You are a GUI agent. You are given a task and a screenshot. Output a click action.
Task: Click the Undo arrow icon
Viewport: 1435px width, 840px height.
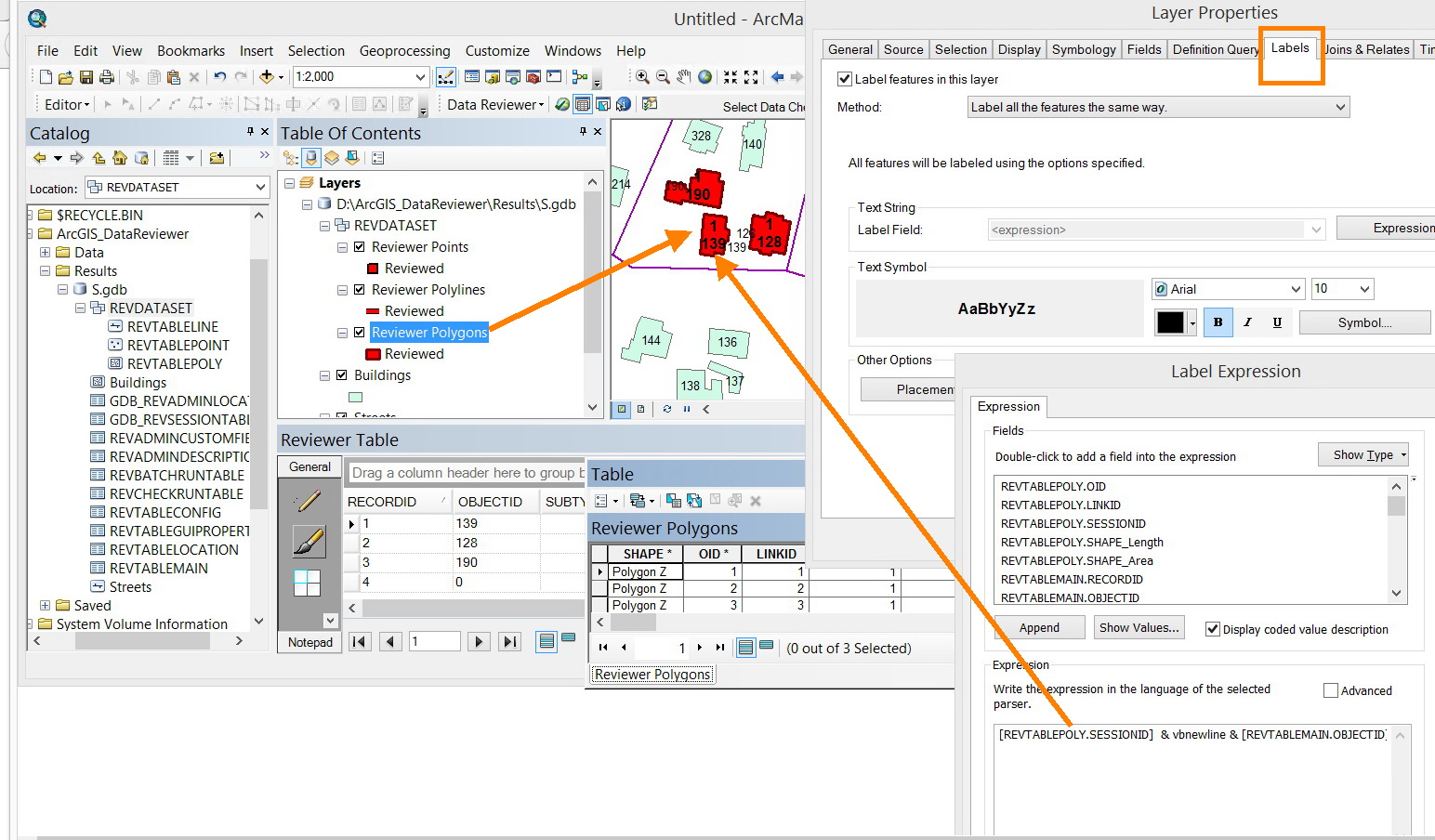[219, 77]
